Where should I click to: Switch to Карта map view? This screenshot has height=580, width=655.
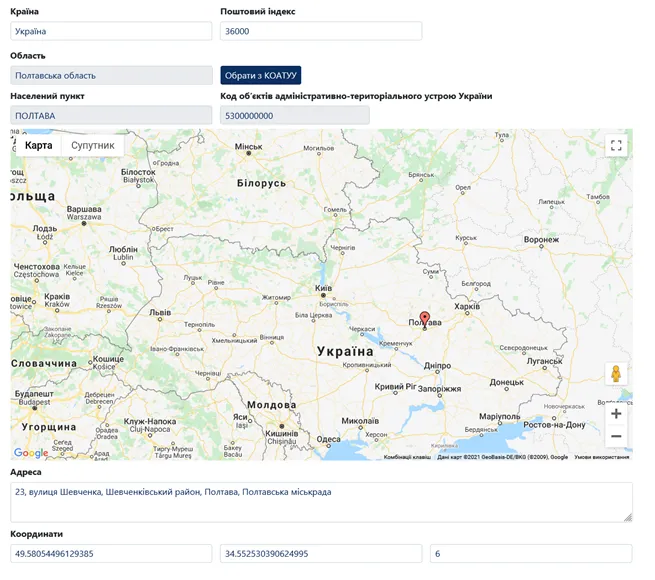coord(38,146)
